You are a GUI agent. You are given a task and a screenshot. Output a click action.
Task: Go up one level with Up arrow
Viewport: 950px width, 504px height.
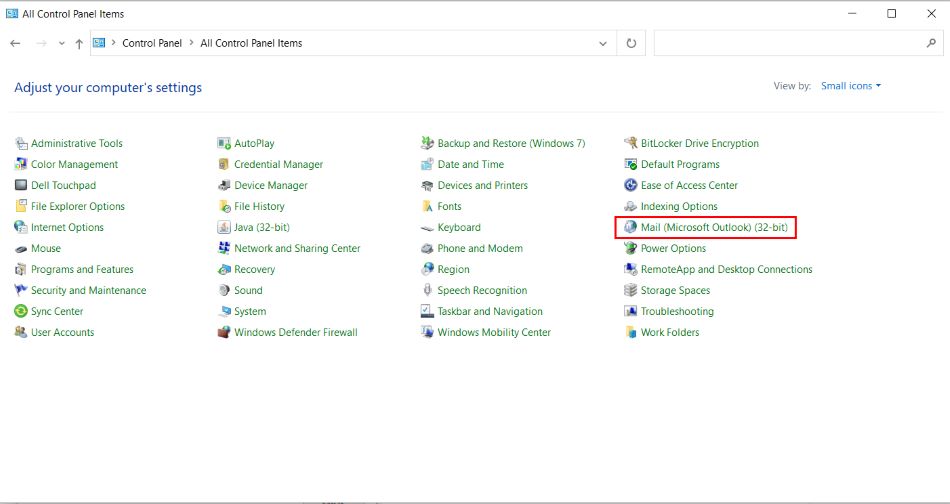(79, 44)
